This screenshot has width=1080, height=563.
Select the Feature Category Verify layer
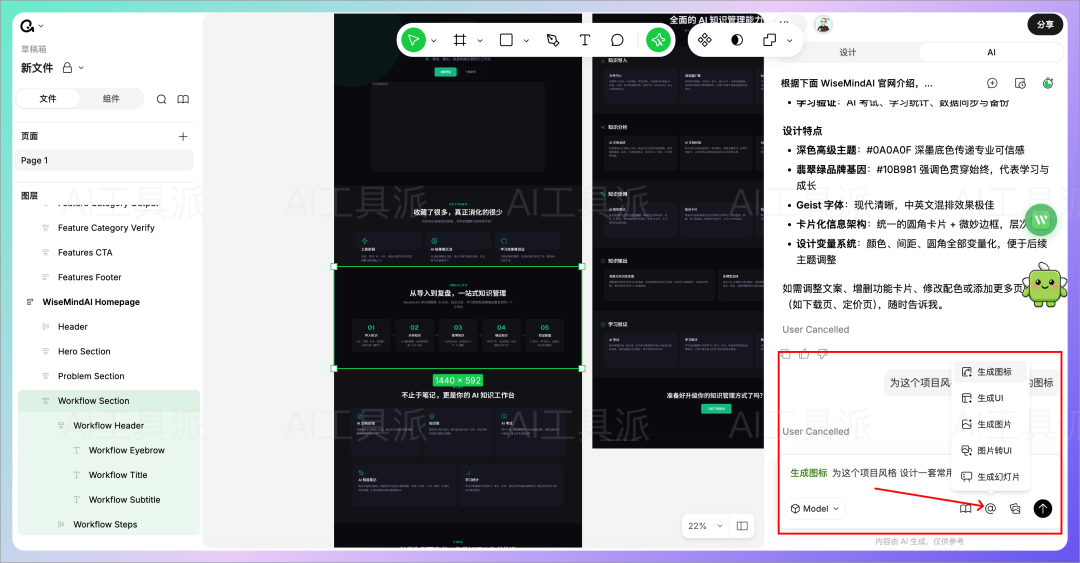tap(107, 227)
